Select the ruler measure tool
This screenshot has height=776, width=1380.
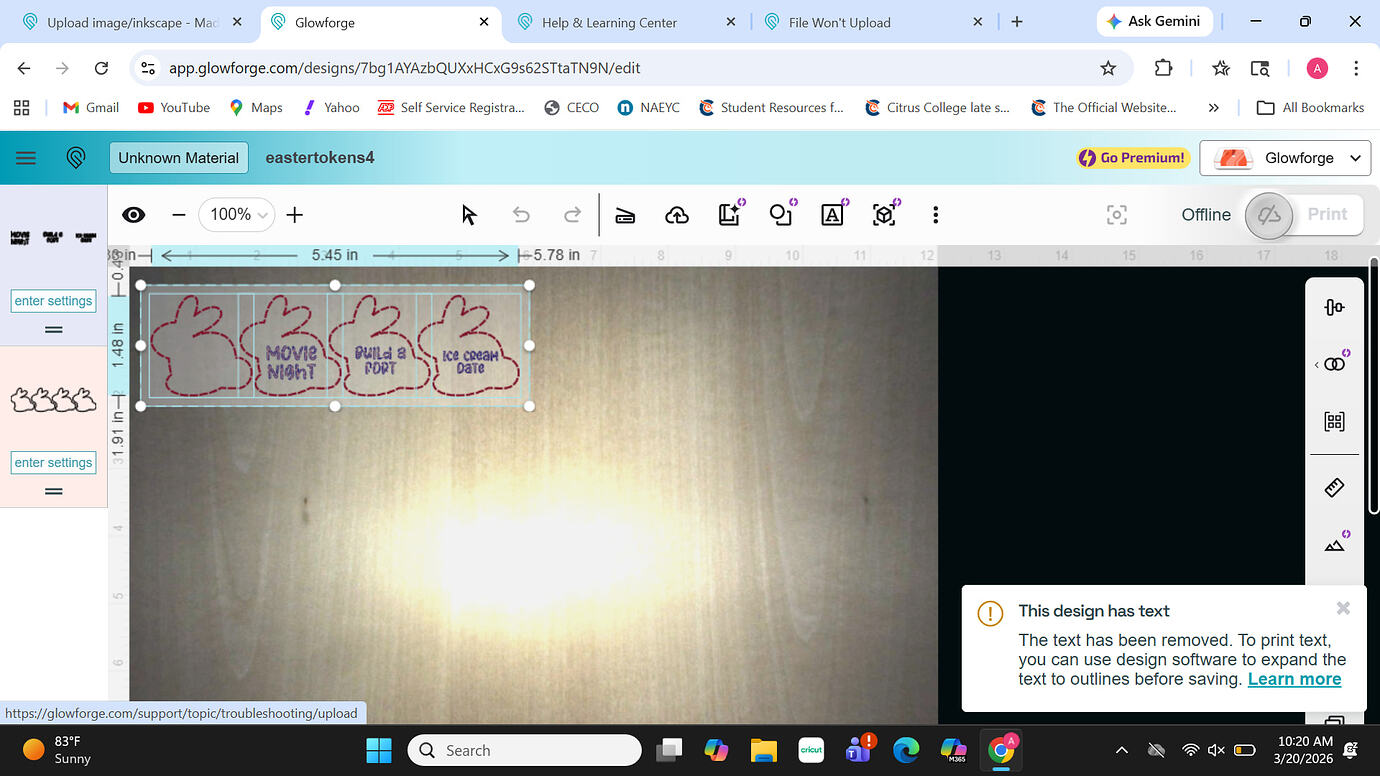pyautogui.click(x=1334, y=488)
